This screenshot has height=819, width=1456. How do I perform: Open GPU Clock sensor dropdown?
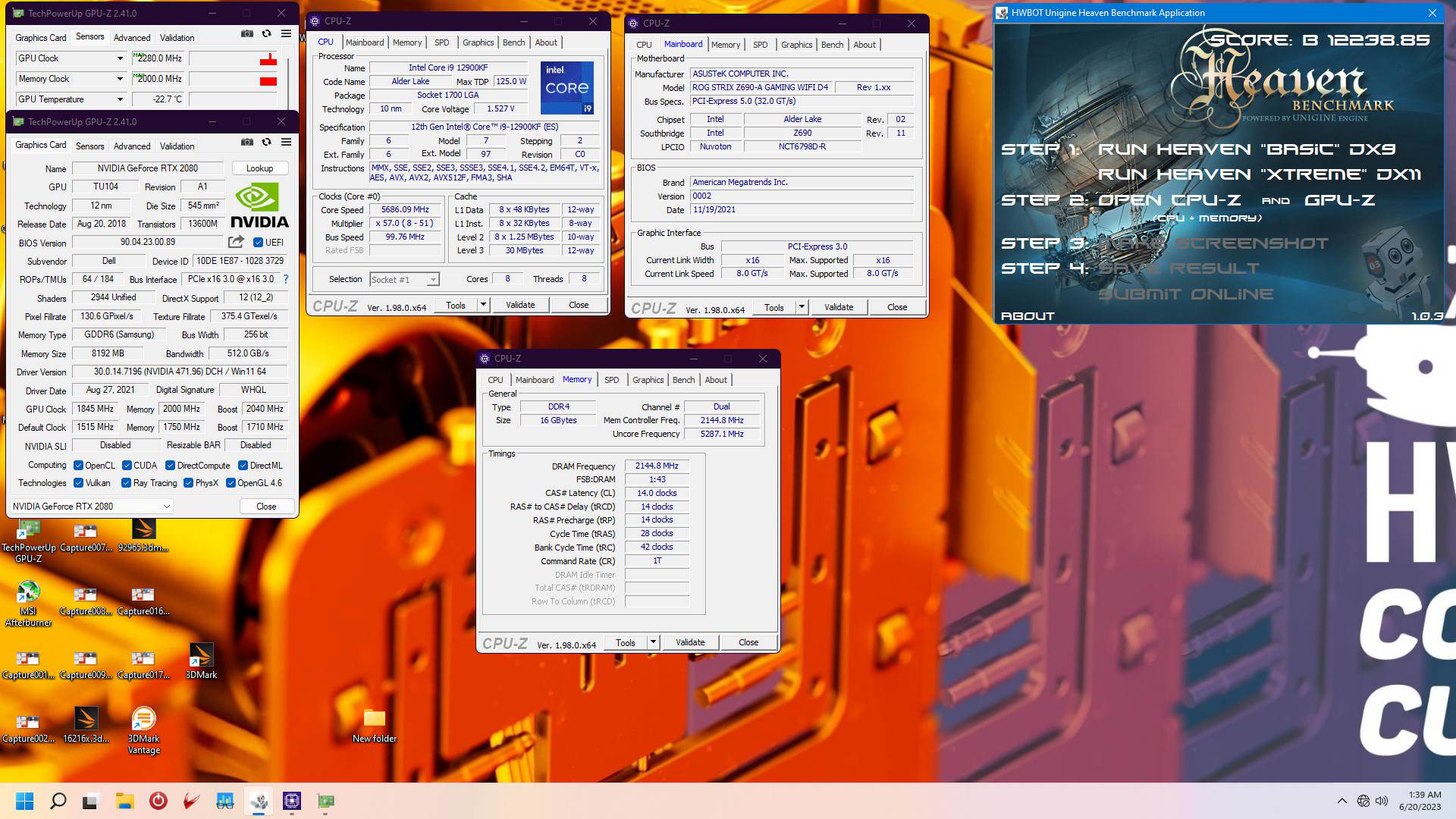tap(120, 58)
